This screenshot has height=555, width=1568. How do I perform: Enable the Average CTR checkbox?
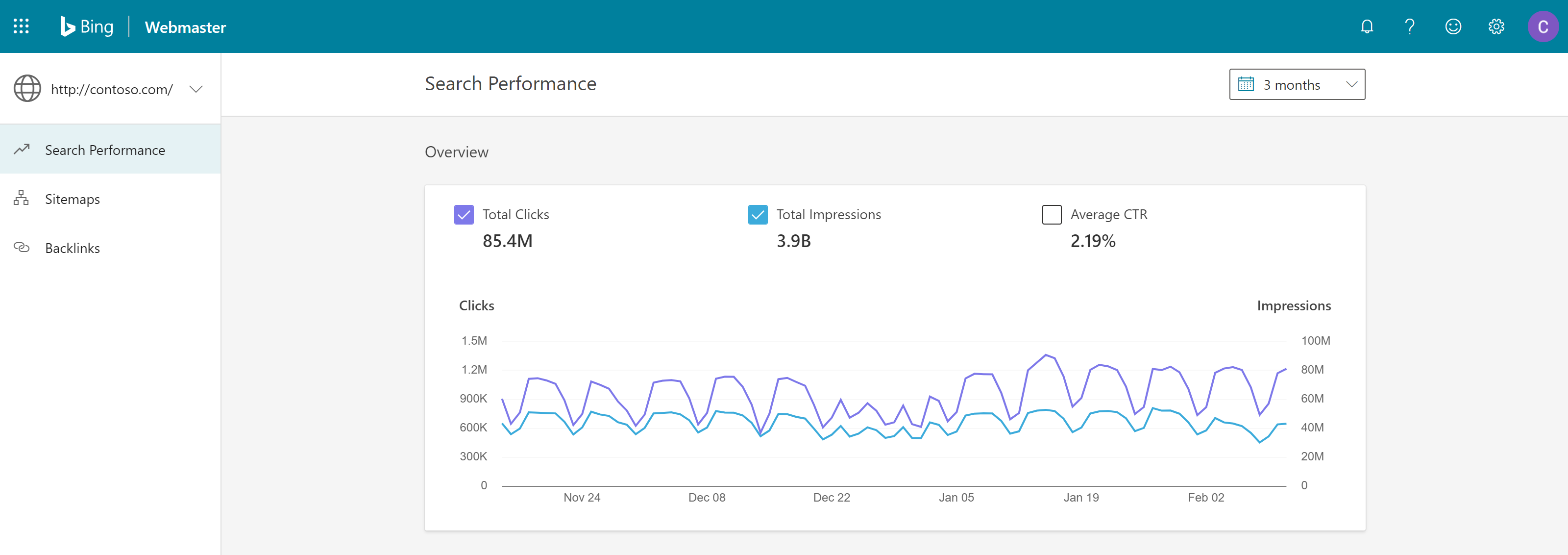[x=1050, y=214]
